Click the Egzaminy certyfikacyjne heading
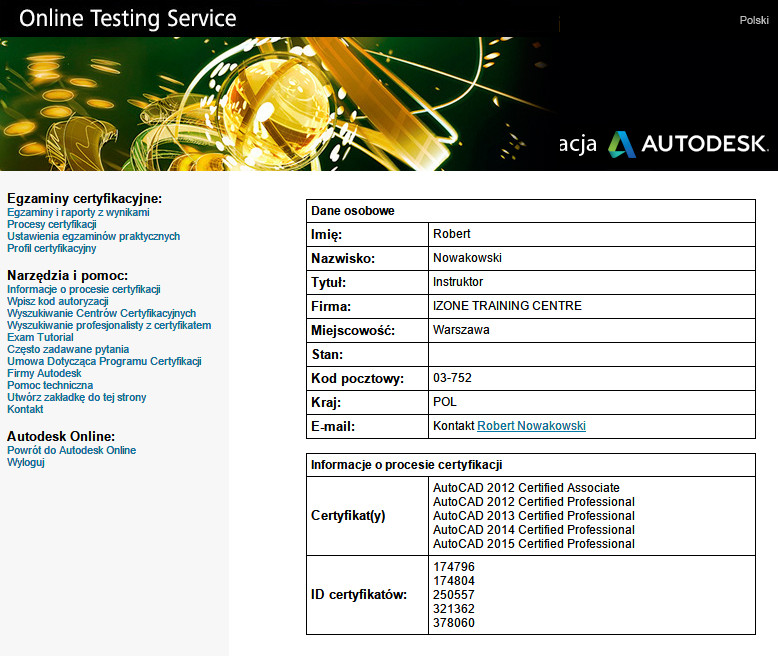The width and height of the screenshot is (778, 656). tap(84, 198)
